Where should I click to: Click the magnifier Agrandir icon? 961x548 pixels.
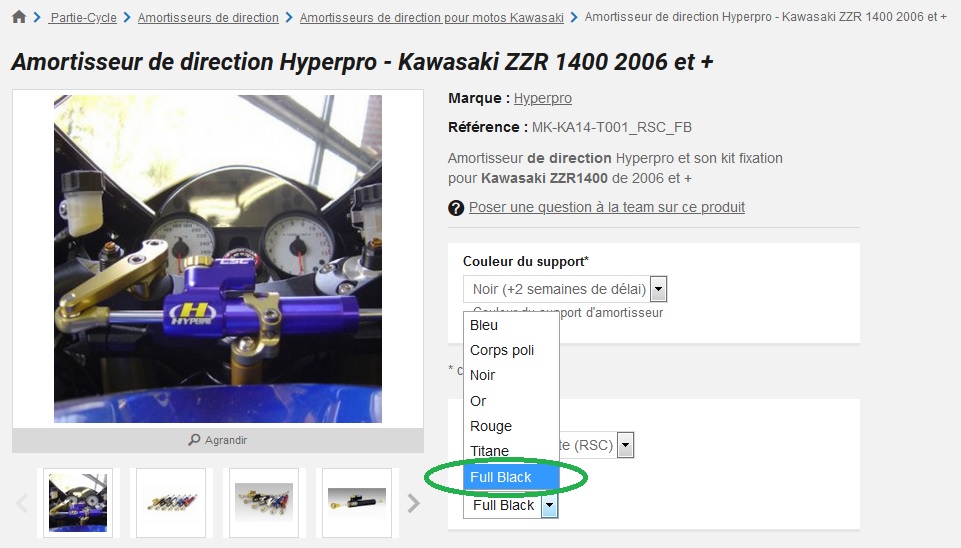[194, 440]
